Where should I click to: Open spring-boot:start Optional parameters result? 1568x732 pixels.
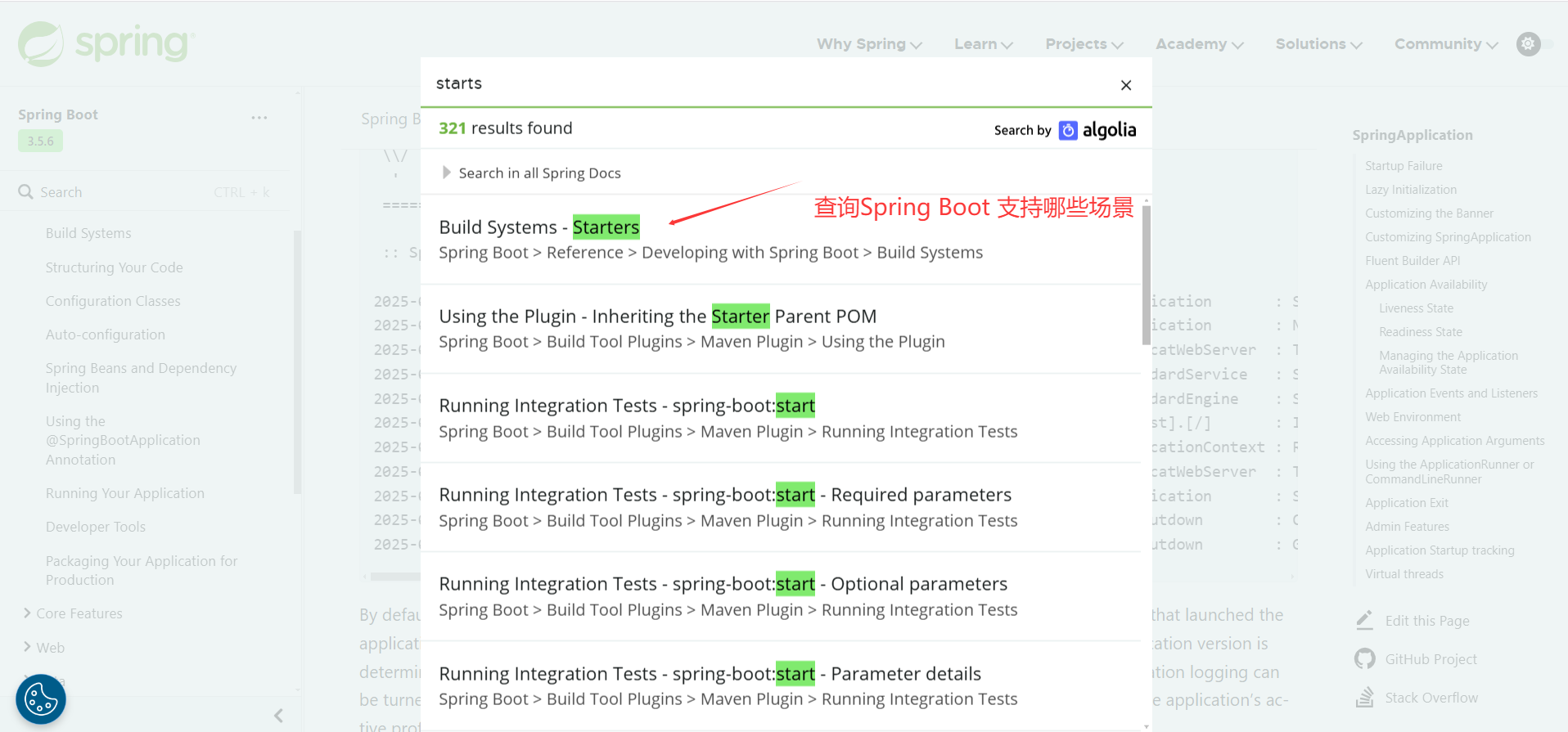click(781, 596)
